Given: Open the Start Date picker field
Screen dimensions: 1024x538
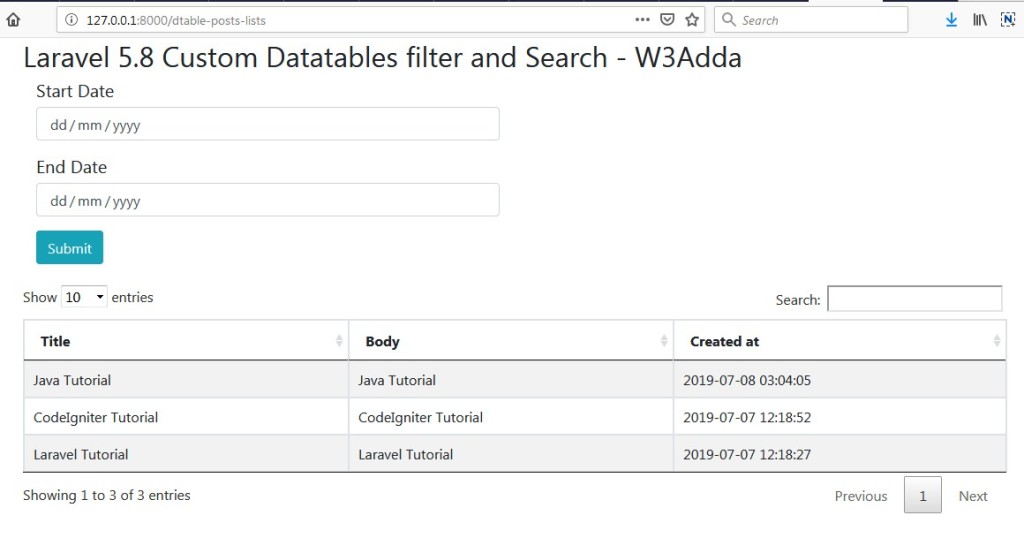Looking at the screenshot, I should point(267,125).
